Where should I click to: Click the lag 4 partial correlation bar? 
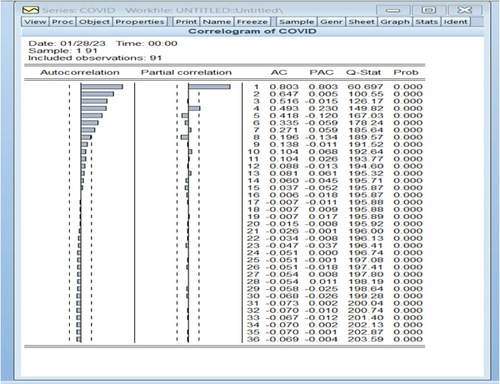coord(194,108)
